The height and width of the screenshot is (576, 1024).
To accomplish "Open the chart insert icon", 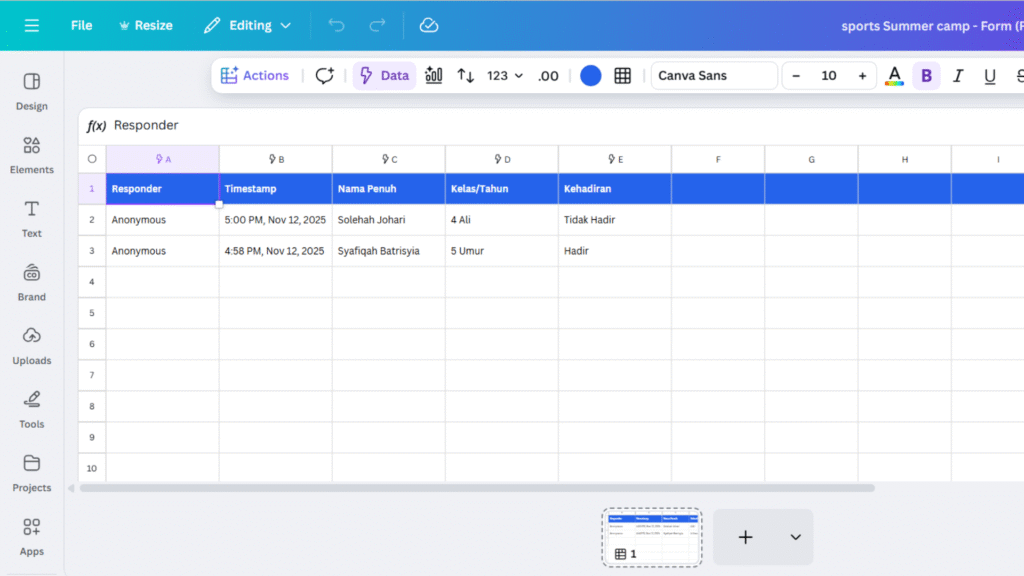I will point(434,75).
